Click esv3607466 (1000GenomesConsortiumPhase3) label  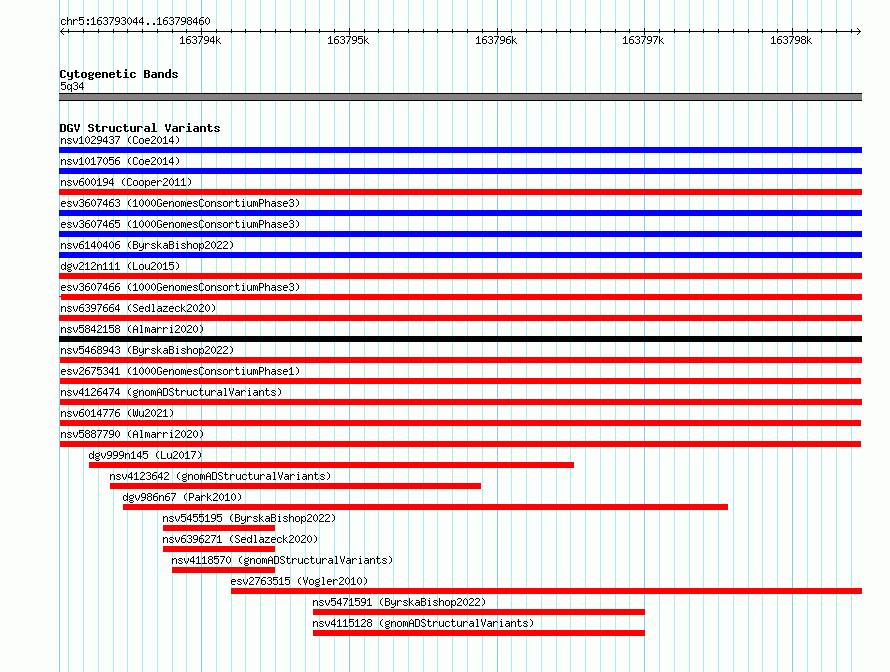tap(180, 287)
